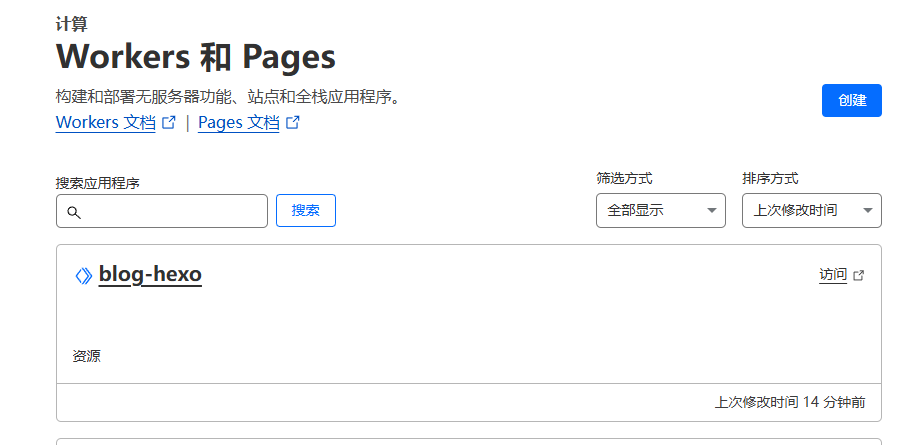Click external-link icon beside Pages 文档
This screenshot has width=909, height=445.
tap(293, 123)
